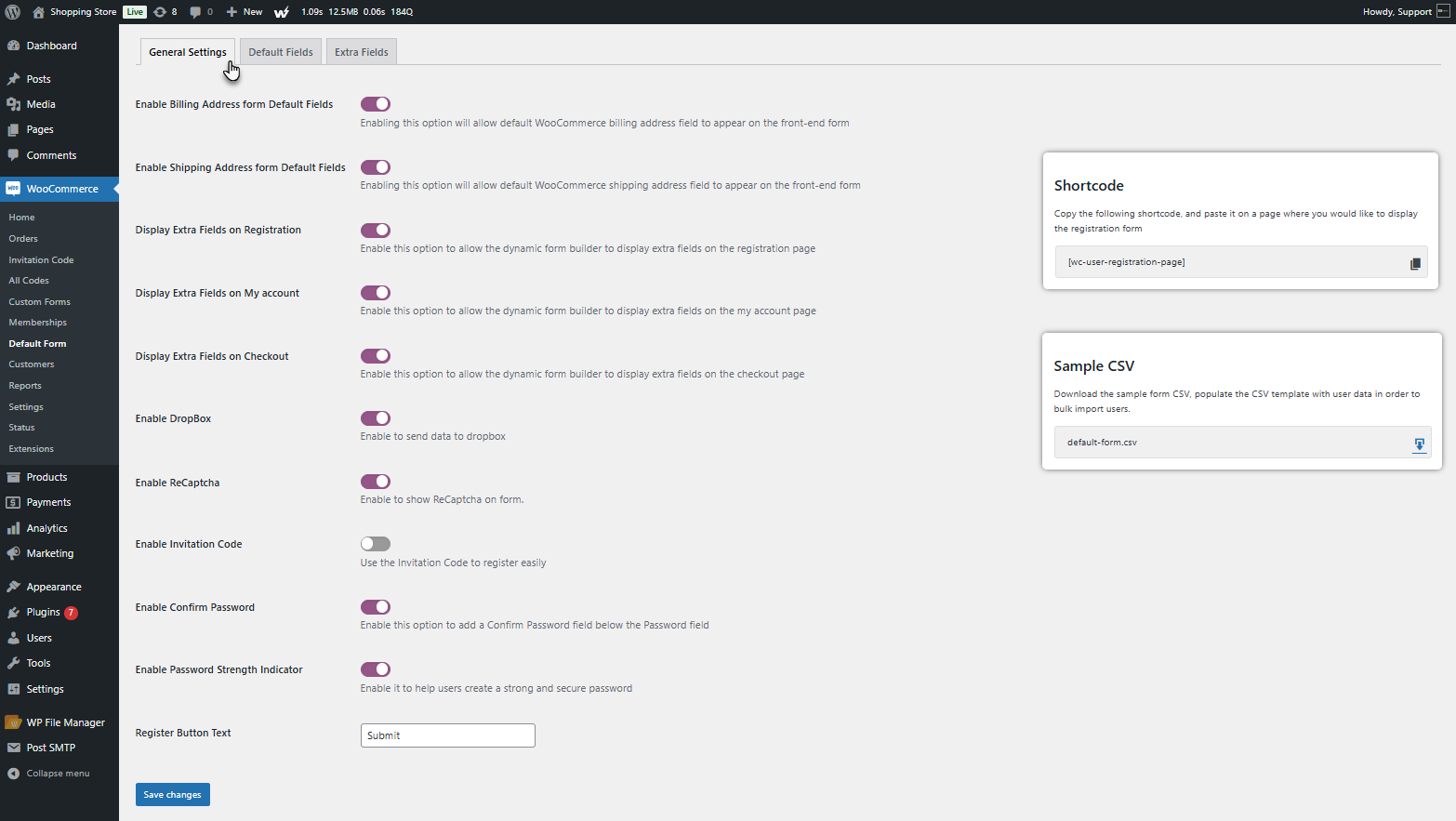This screenshot has width=1456, height=821.
Task: Open the Invitation Code submenu link
Action: click(x=41, y=260)
